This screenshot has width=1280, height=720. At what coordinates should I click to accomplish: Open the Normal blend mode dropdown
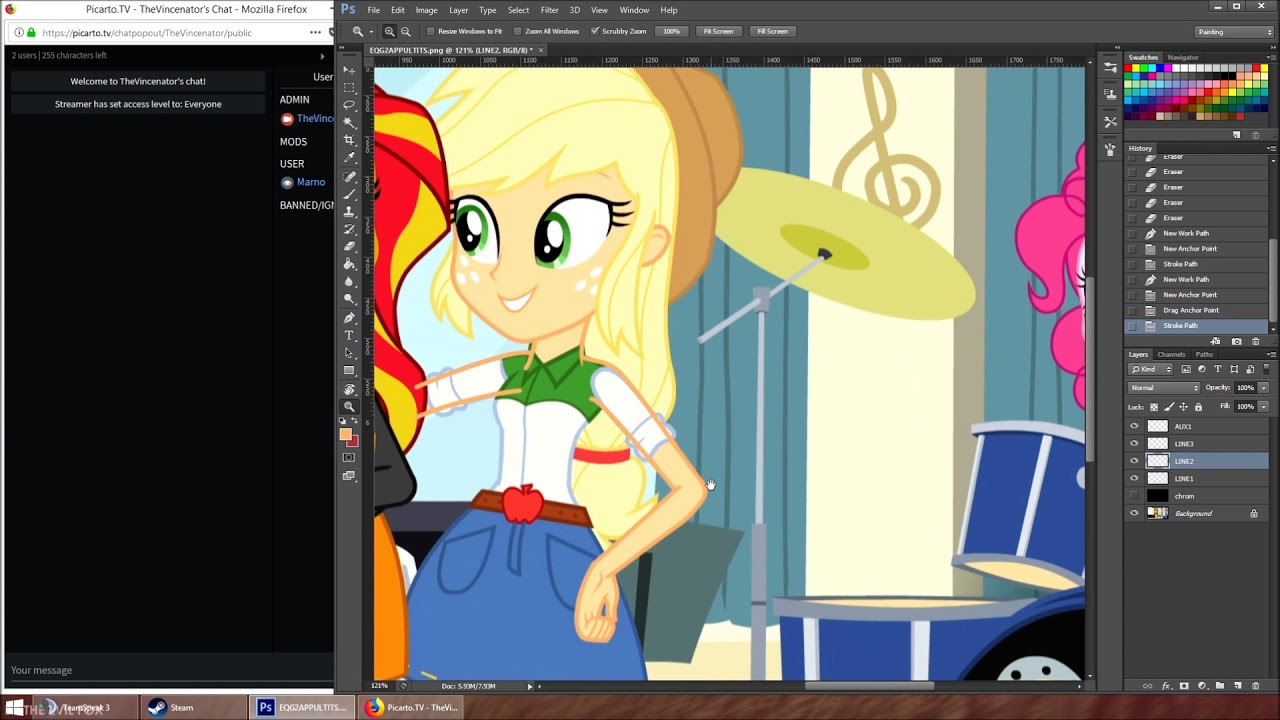[1164, 388]
